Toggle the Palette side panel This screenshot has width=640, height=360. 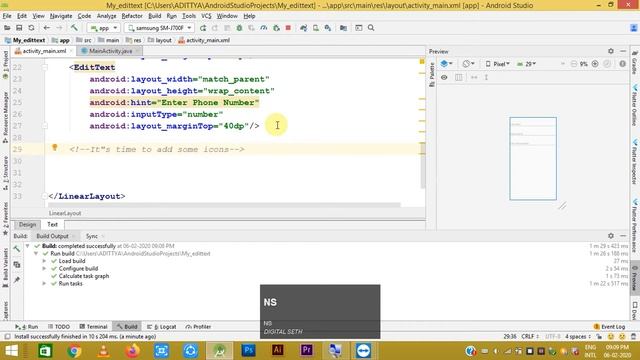(x=432, y=75)
